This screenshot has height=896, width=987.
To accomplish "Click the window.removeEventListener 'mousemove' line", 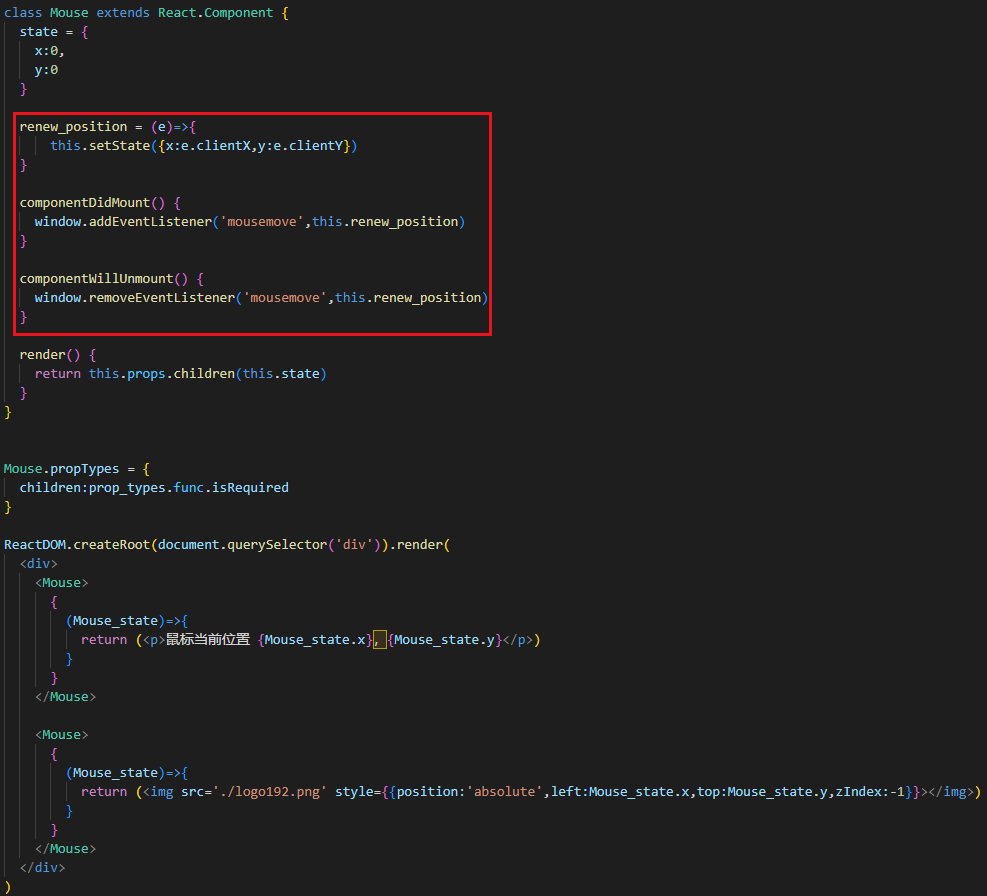I will (x=261, y=297).
